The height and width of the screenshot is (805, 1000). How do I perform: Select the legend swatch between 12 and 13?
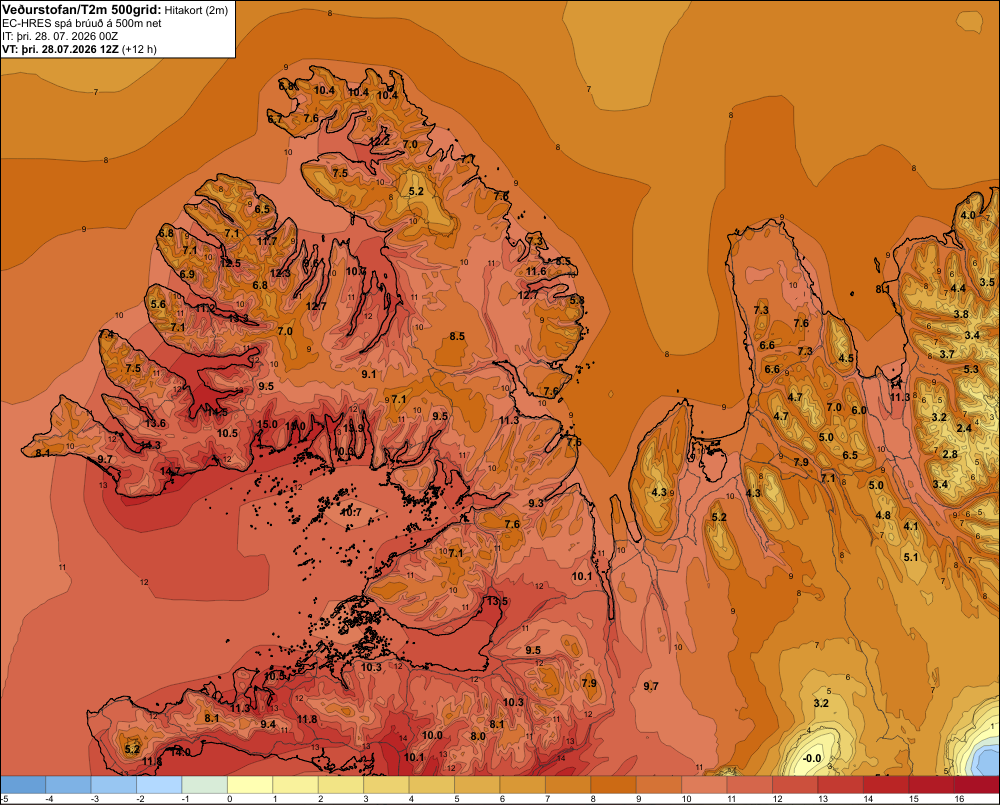(x=795, y=785)
